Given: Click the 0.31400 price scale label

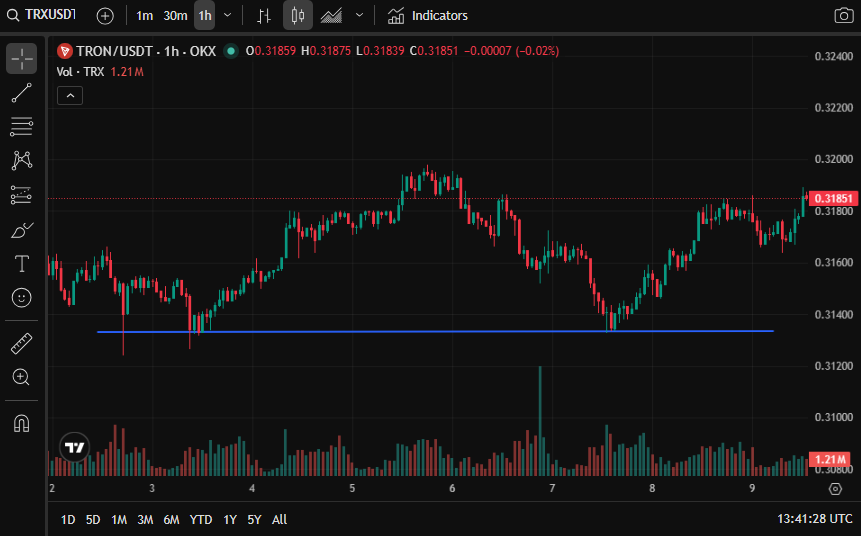Looking at the screenshot, I should [x=834, y=315].
